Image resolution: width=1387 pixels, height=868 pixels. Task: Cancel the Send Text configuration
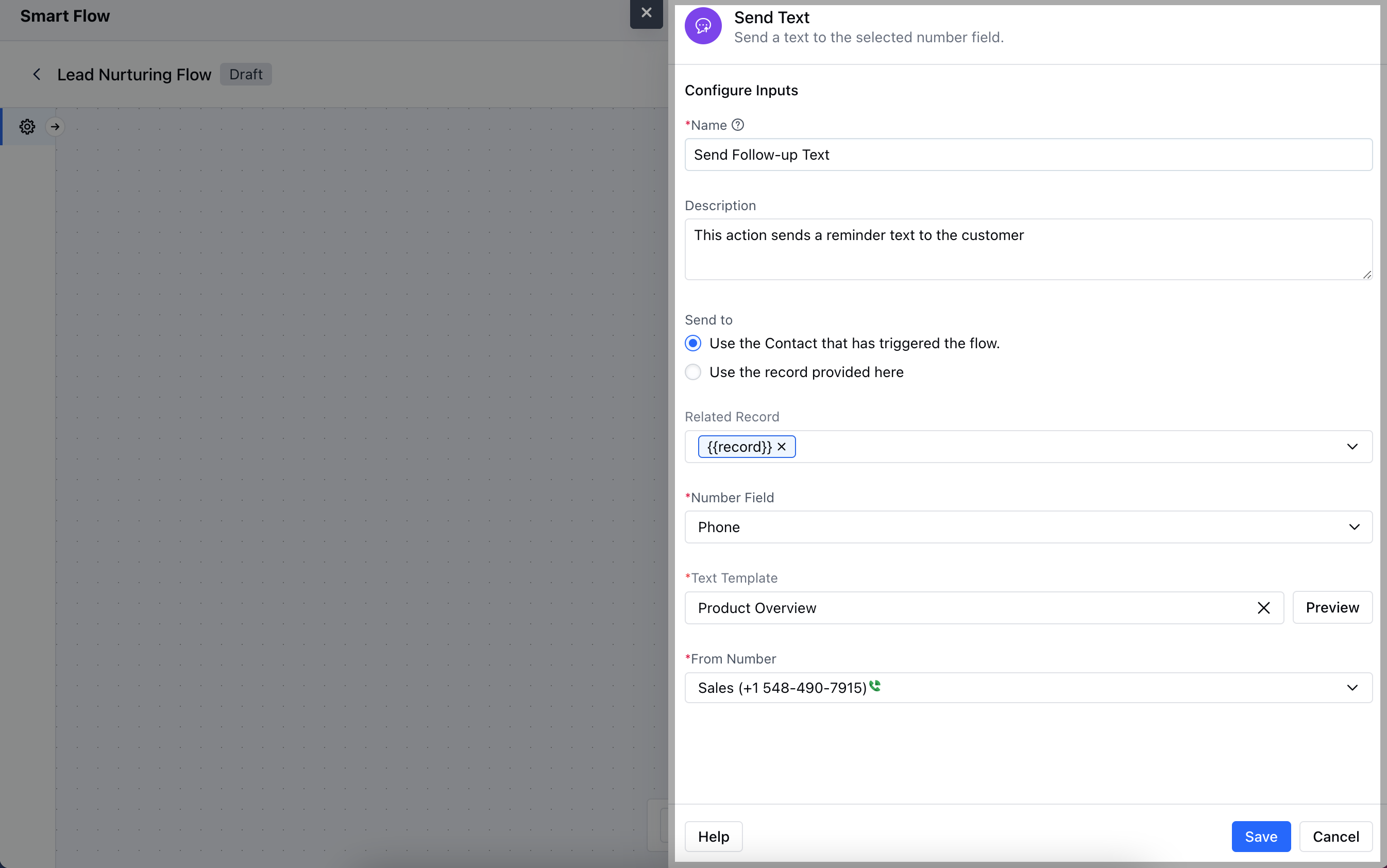tap(1335, 837)
